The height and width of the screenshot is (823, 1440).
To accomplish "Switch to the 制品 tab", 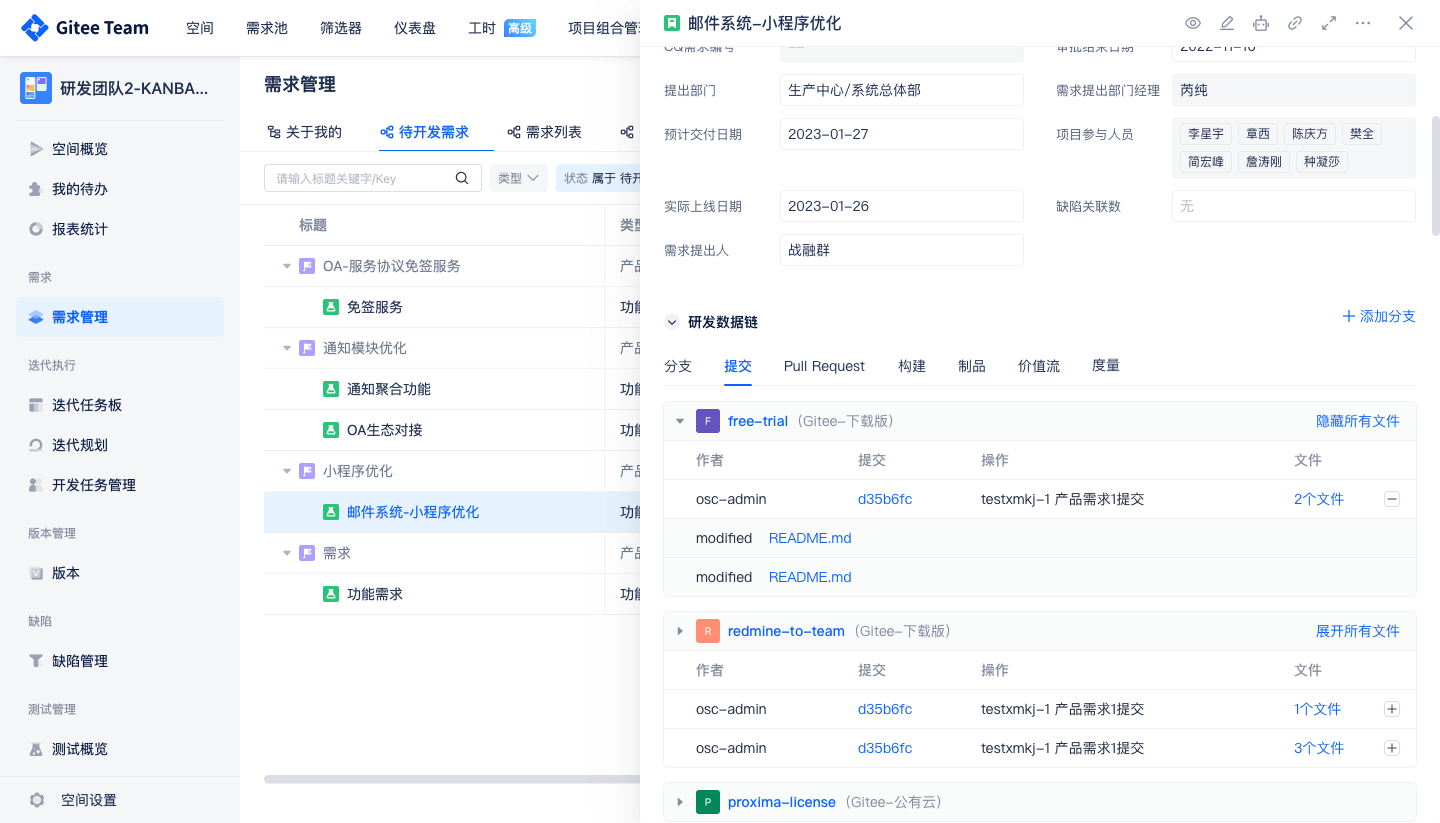I will click(972, 366).
